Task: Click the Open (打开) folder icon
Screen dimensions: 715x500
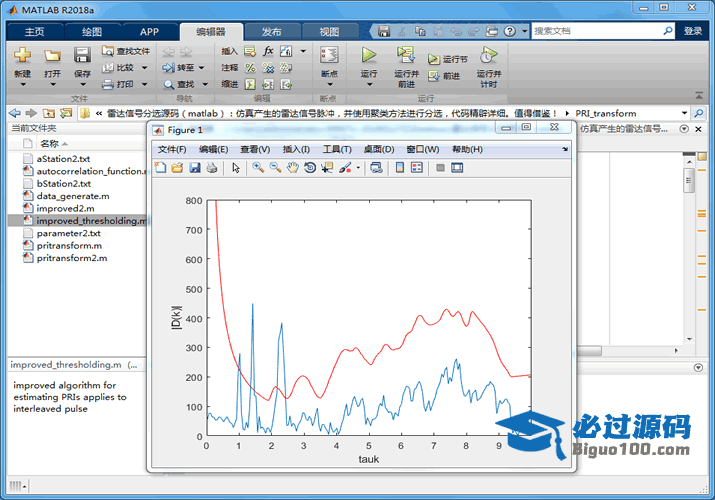Action: 52,56
